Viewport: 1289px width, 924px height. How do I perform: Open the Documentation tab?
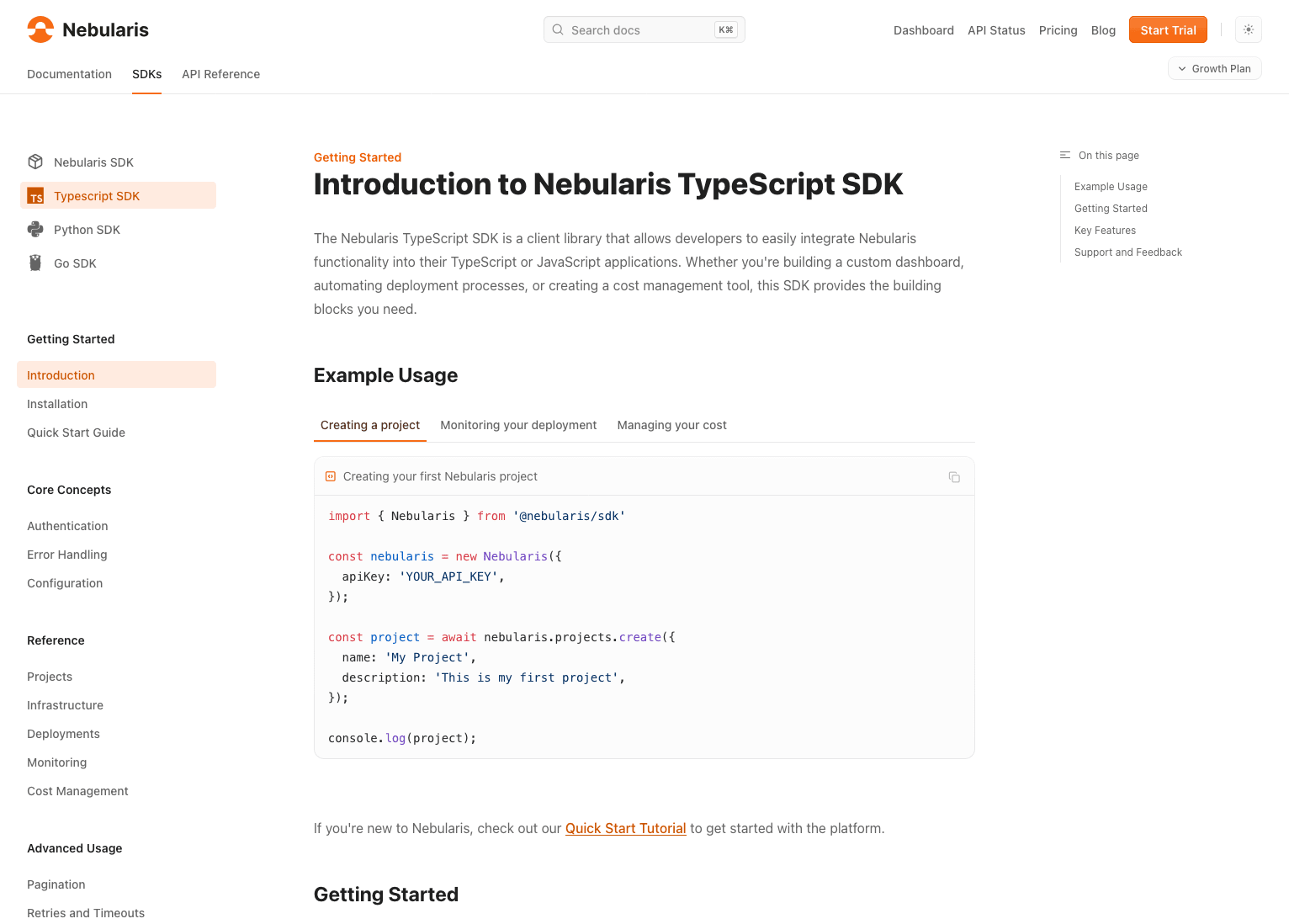[69, 74]
